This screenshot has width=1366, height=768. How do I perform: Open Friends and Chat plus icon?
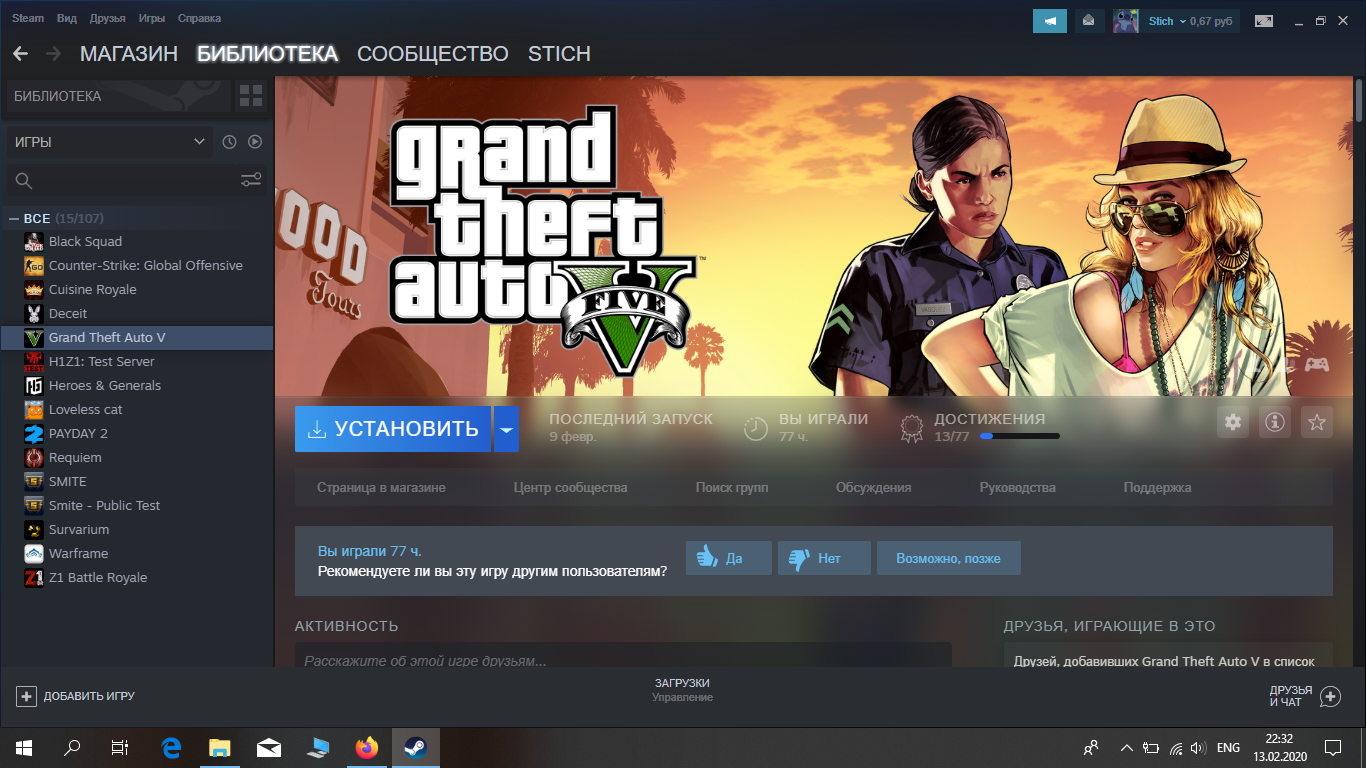coord(1330,696)
